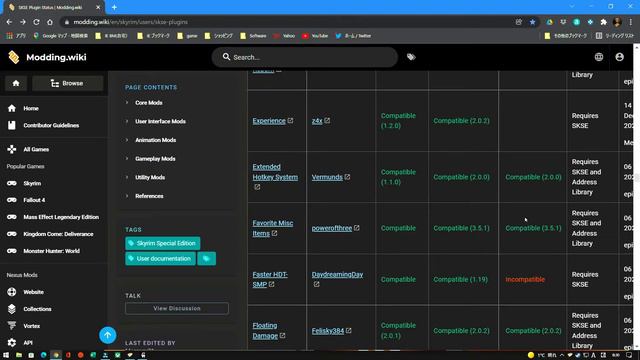Click the User documentation tag
640x360 pixels.
[x=160, y=259]
